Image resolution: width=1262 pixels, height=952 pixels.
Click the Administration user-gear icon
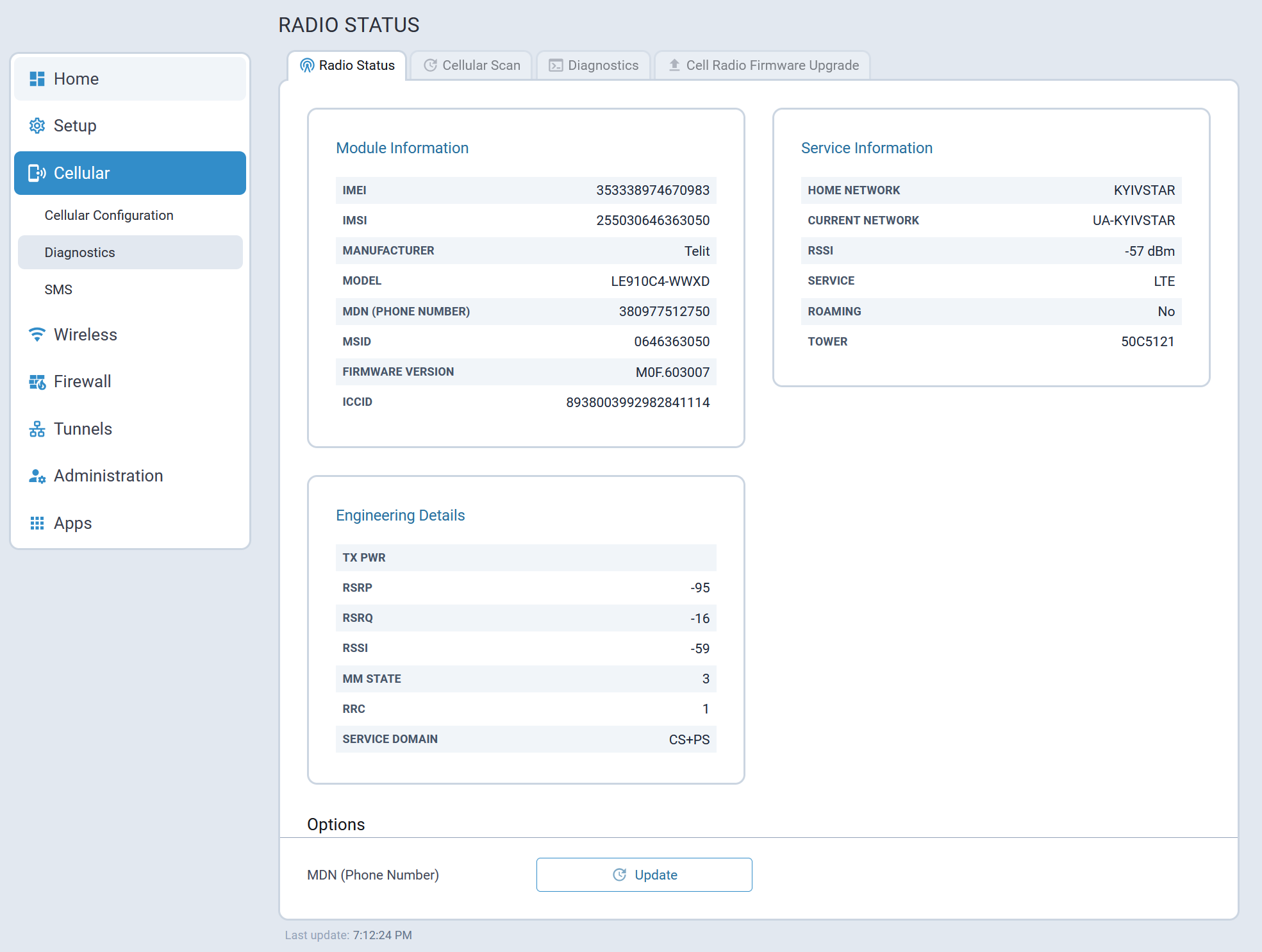37,476
